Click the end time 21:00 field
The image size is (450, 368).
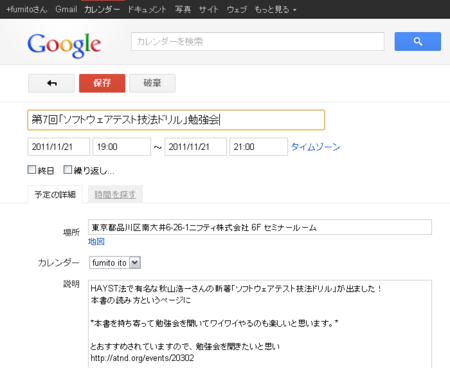coord(259,147)
